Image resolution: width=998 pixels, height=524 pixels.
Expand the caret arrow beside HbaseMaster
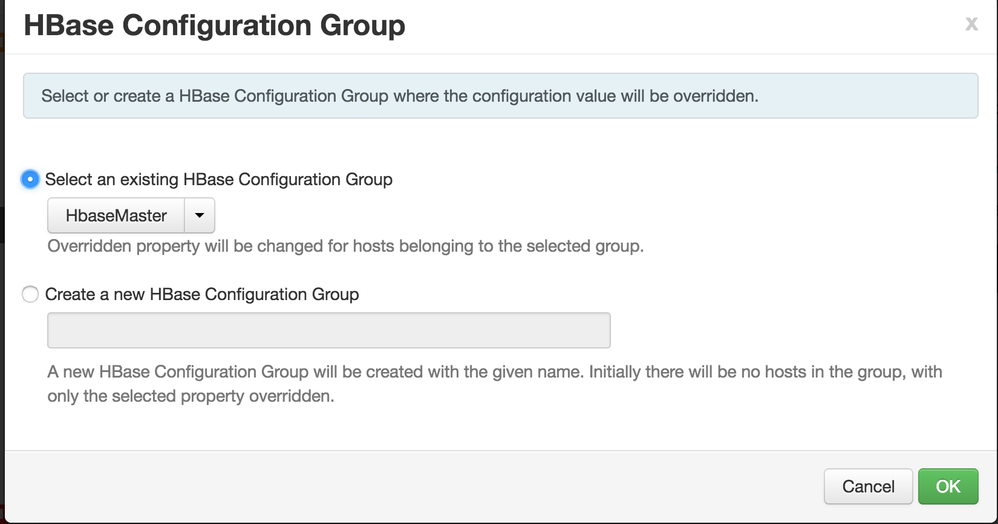(200, 215)
